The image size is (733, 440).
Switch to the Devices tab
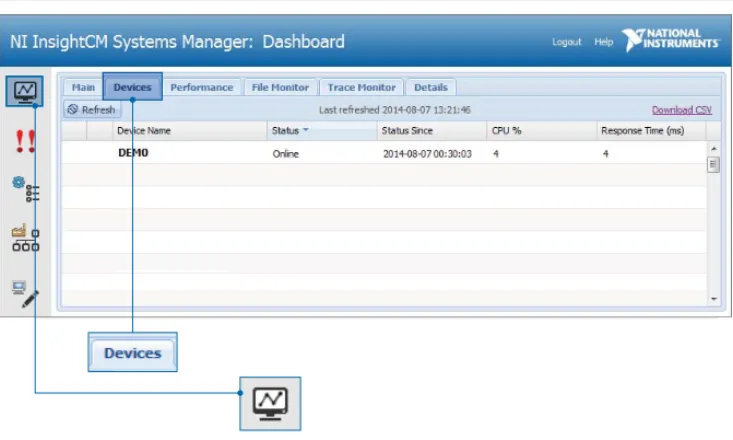point(132,87)
